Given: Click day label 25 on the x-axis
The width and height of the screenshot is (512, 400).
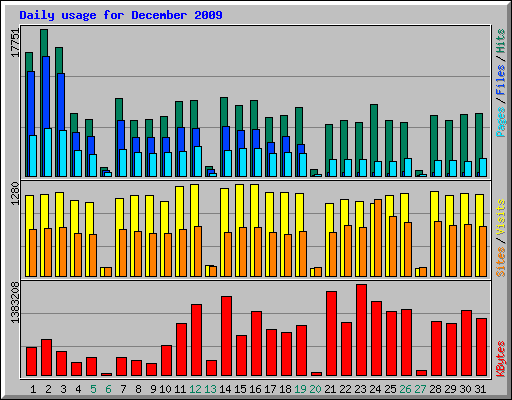Looking at the screenshot, I should (x=390, y=389).
